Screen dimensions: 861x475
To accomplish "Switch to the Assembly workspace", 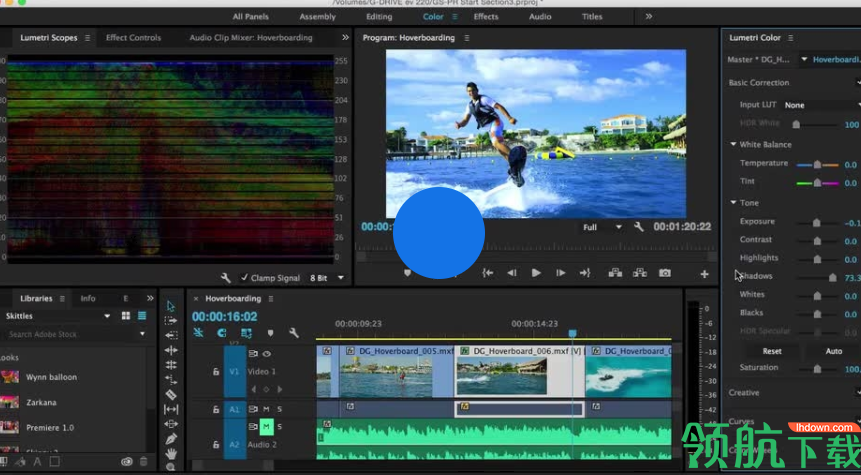I will pyautogui.click(x=317, y=16).
